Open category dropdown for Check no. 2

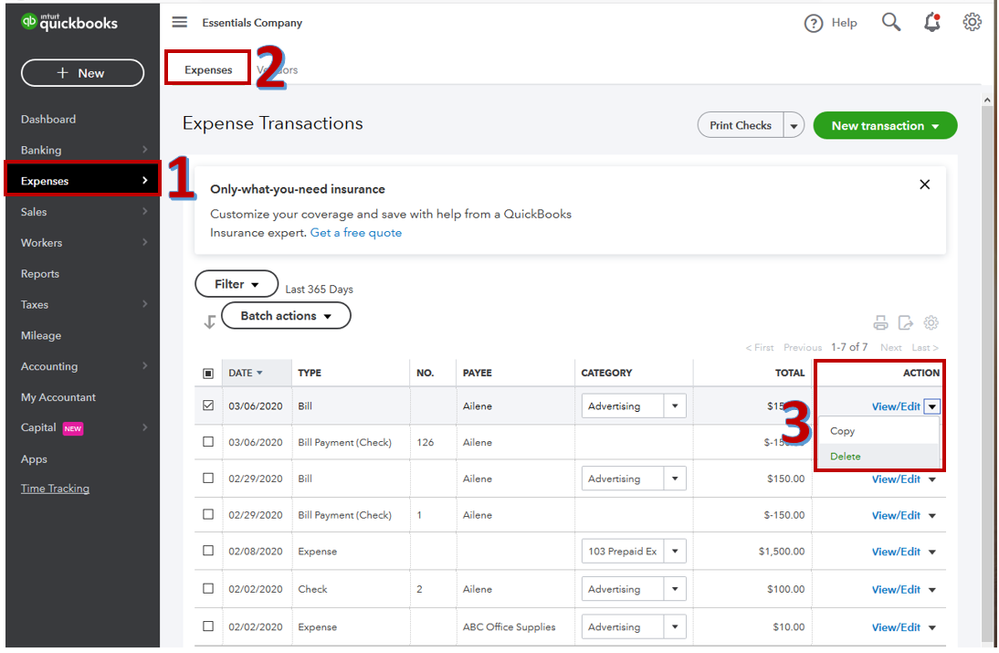click(x=675, y=589)
